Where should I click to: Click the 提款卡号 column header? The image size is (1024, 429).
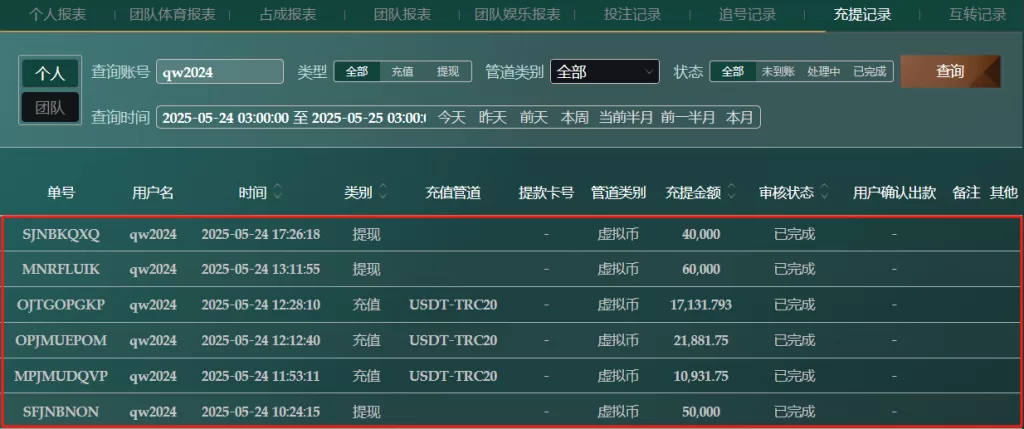pyautogui.click(x=546, y=193)
